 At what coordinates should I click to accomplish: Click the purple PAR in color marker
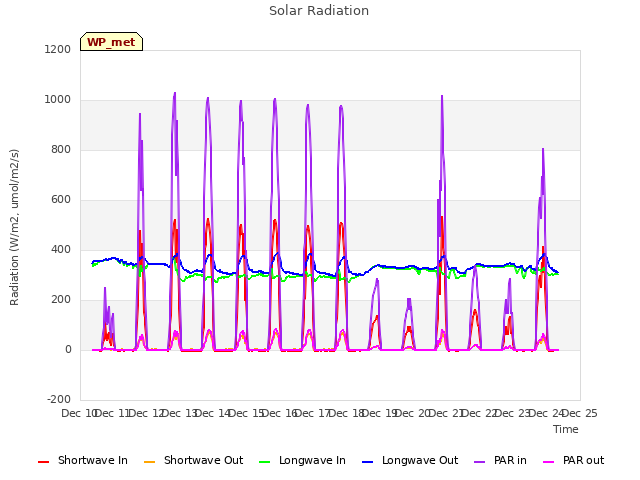point(480,462)
